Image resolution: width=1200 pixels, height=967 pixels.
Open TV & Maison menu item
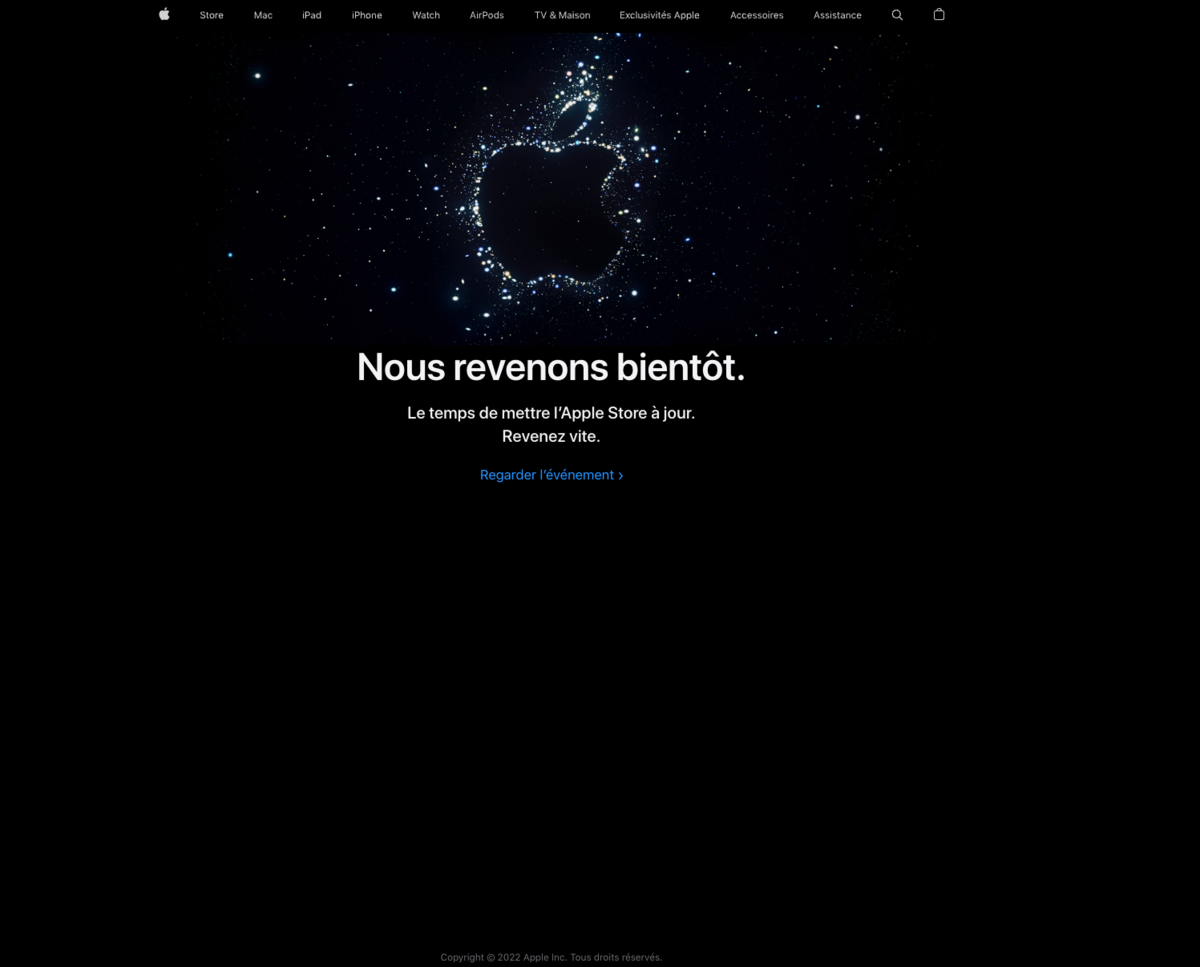(x=562, y=15)
